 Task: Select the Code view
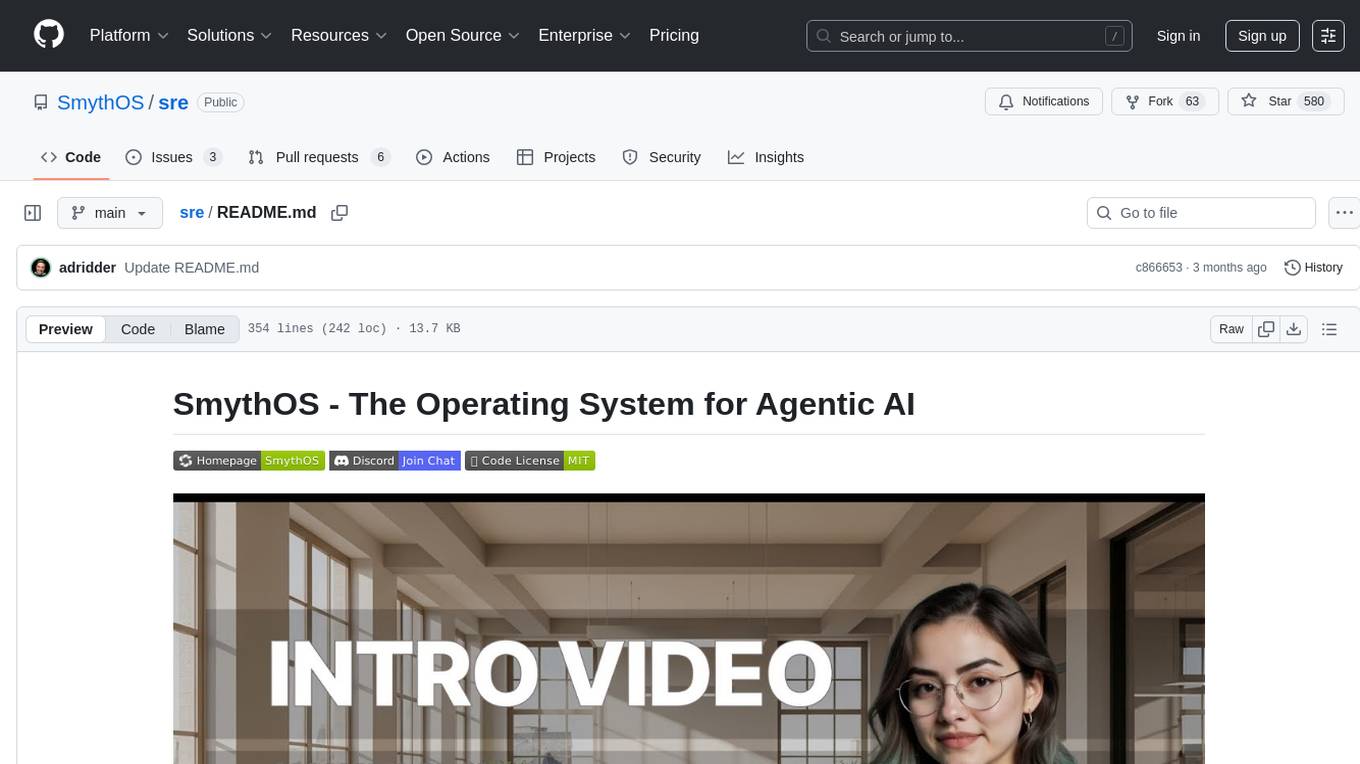[138, 329]
